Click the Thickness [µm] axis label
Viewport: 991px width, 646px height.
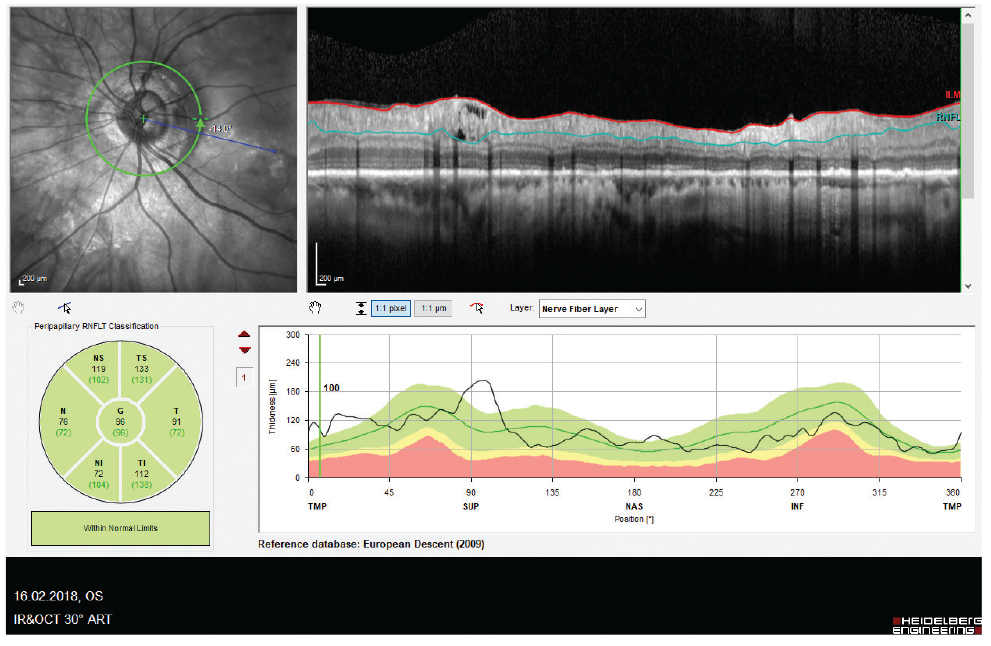(x=272, y=406)
